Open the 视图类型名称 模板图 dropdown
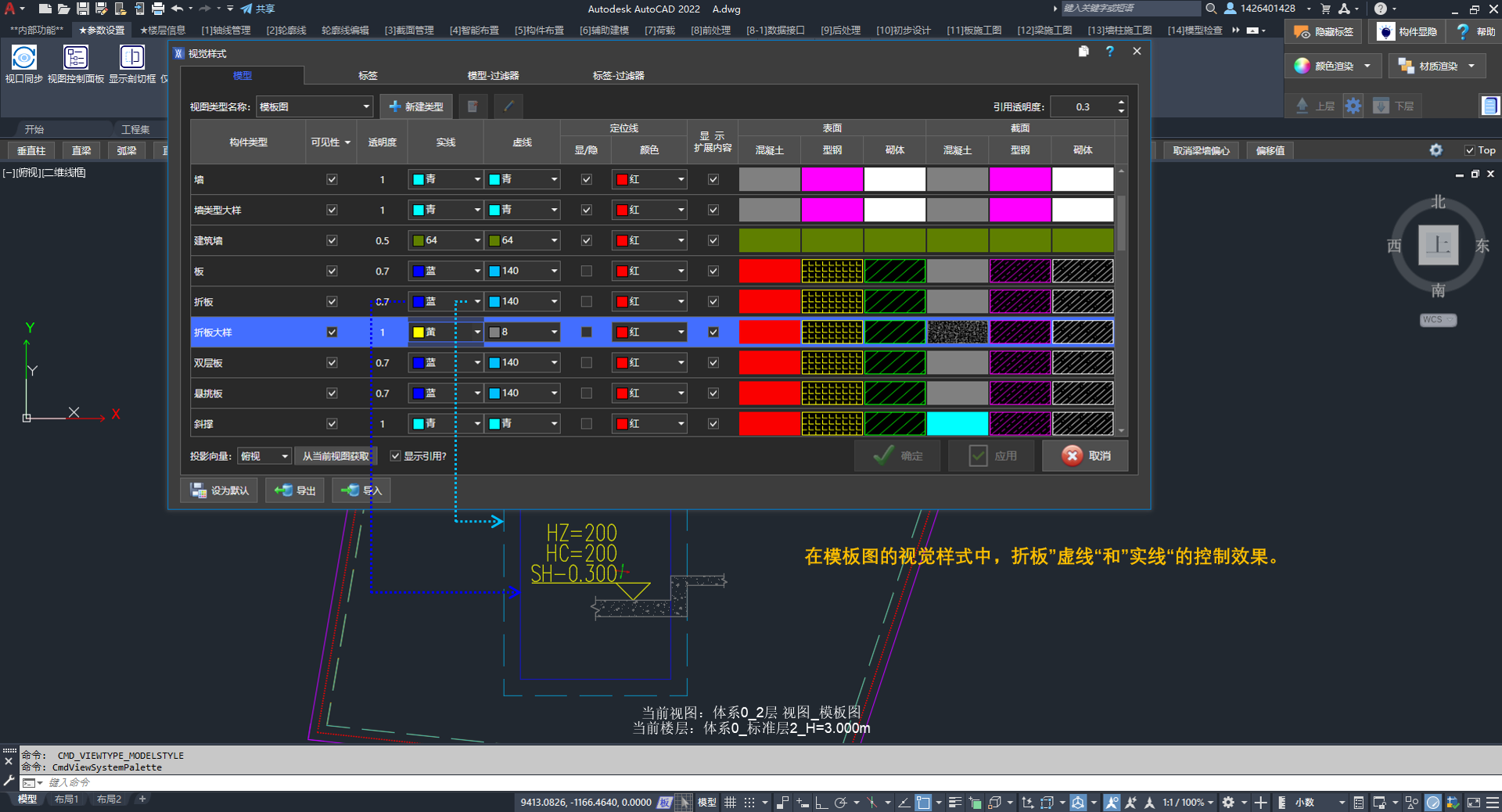1502x812 pixels. pos(365,107)
